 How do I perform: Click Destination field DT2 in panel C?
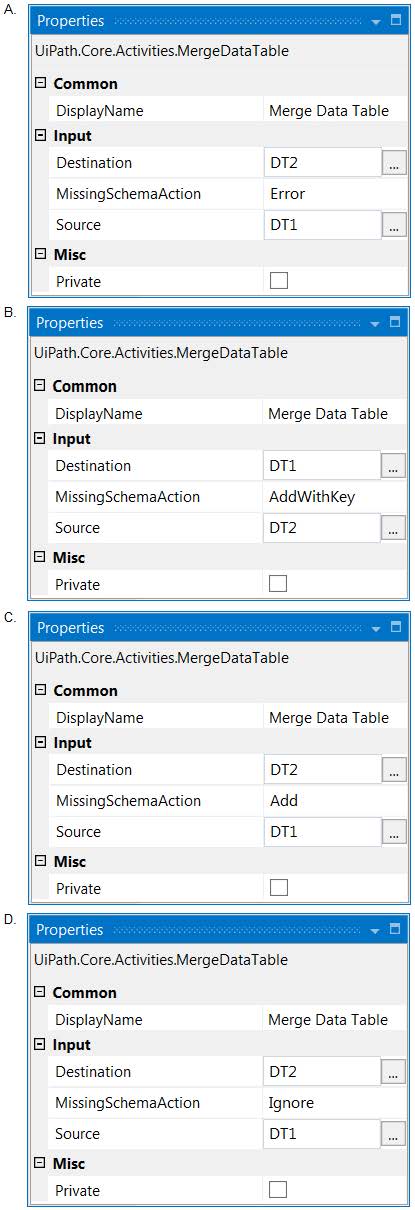322,770
